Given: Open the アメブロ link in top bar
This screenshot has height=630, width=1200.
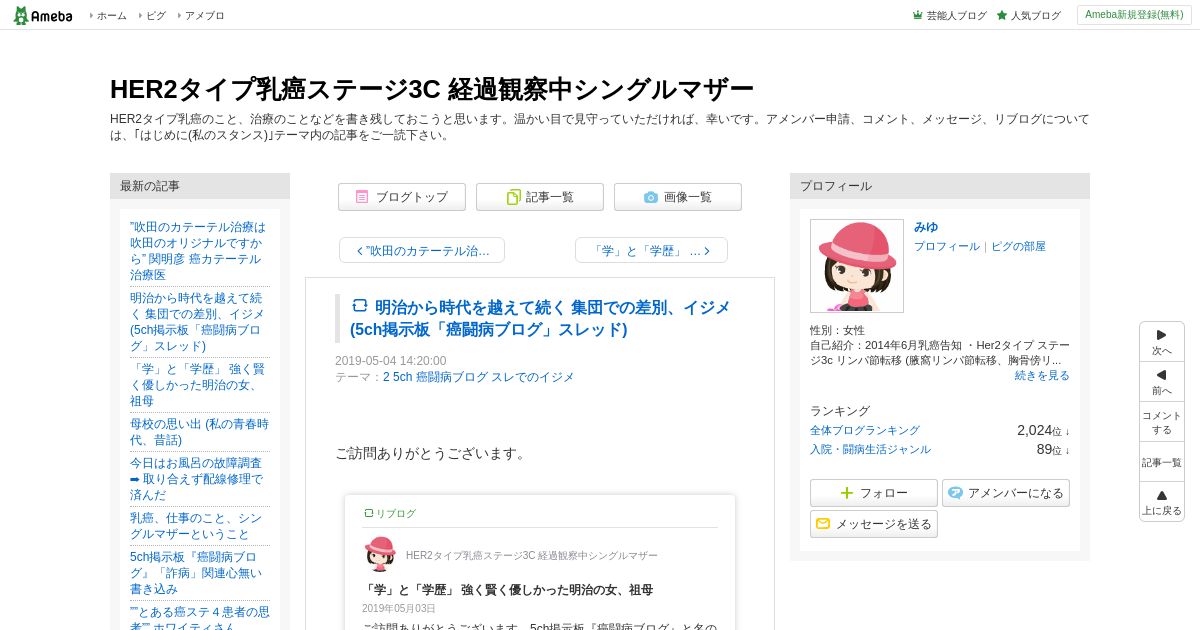Looking at the screenshot, I should pyautogui.click(x=204, y=16).
